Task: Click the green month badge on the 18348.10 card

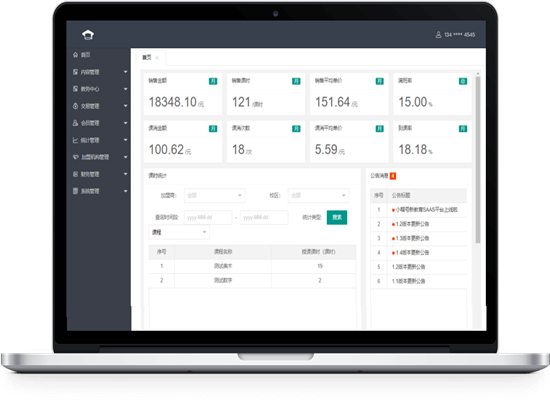Action: pyautogui.click(x=213, y=81)
